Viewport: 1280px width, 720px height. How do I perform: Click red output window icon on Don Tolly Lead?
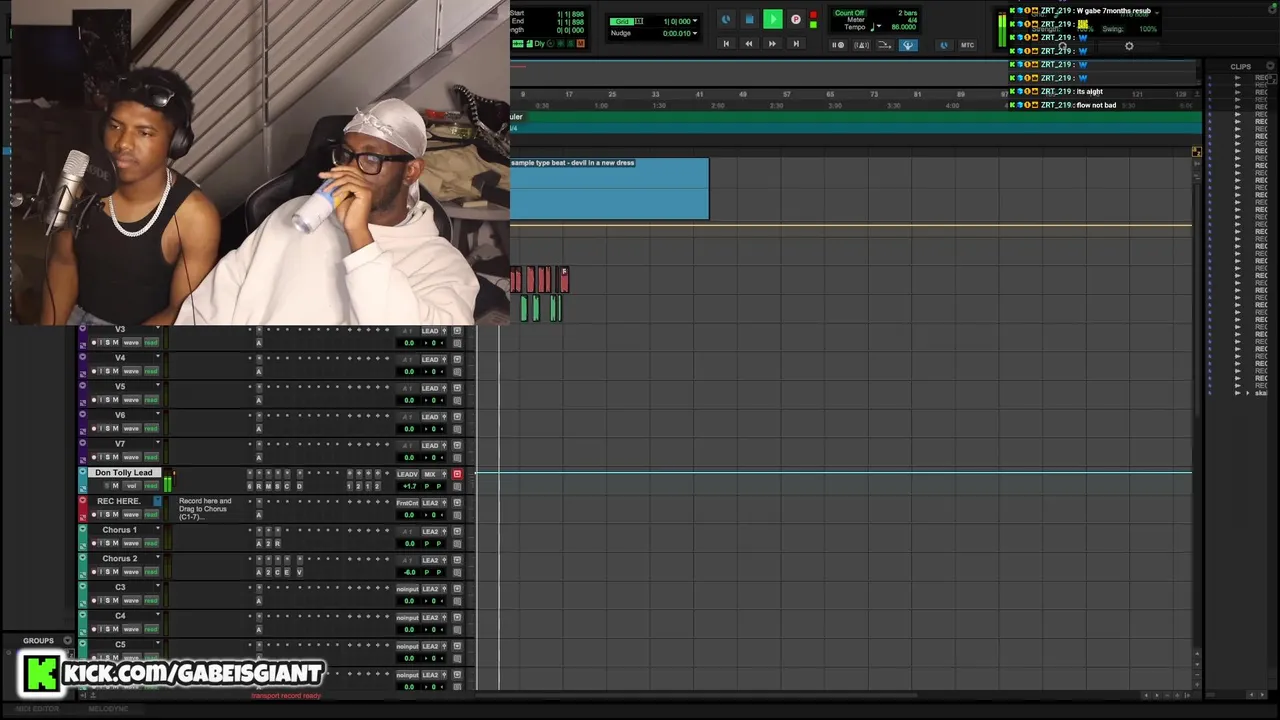tap(457, 474)
